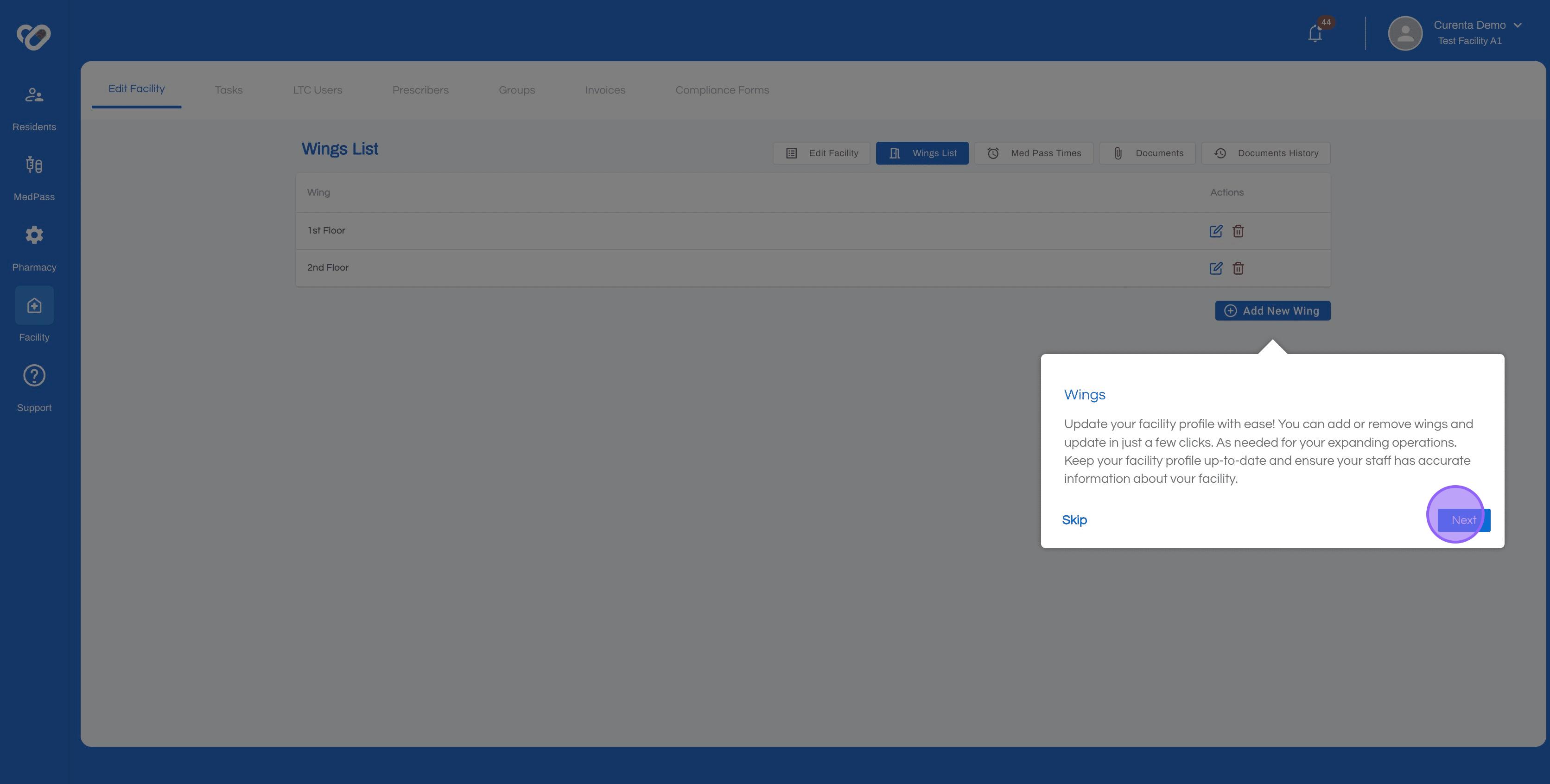Click the Test Facility A1 label
This screenshot has width=1550, height=784.
[x=1469, y=41]
